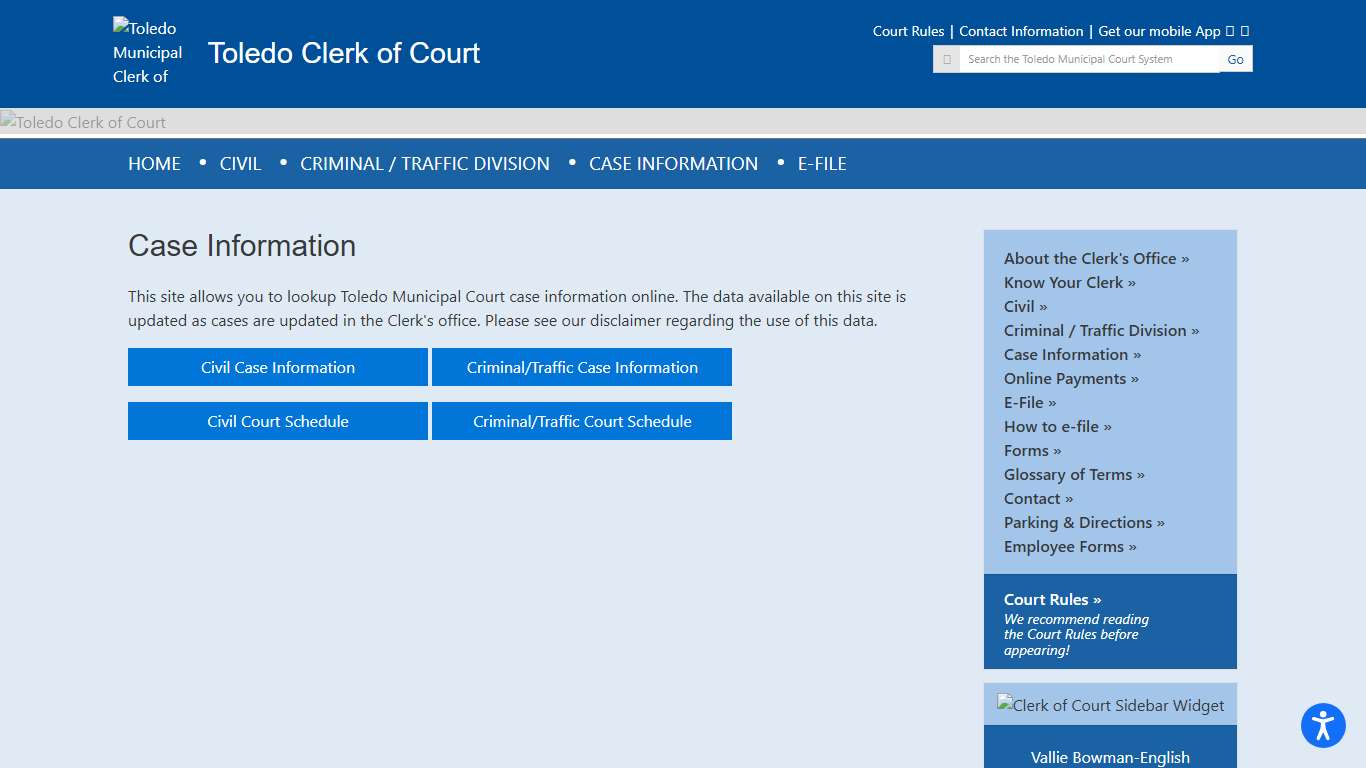The height and width of the screenshot is (768, 1366).
Task: Click the Clerk of Court Sidebar Widget image
Action: (1110, 704)
